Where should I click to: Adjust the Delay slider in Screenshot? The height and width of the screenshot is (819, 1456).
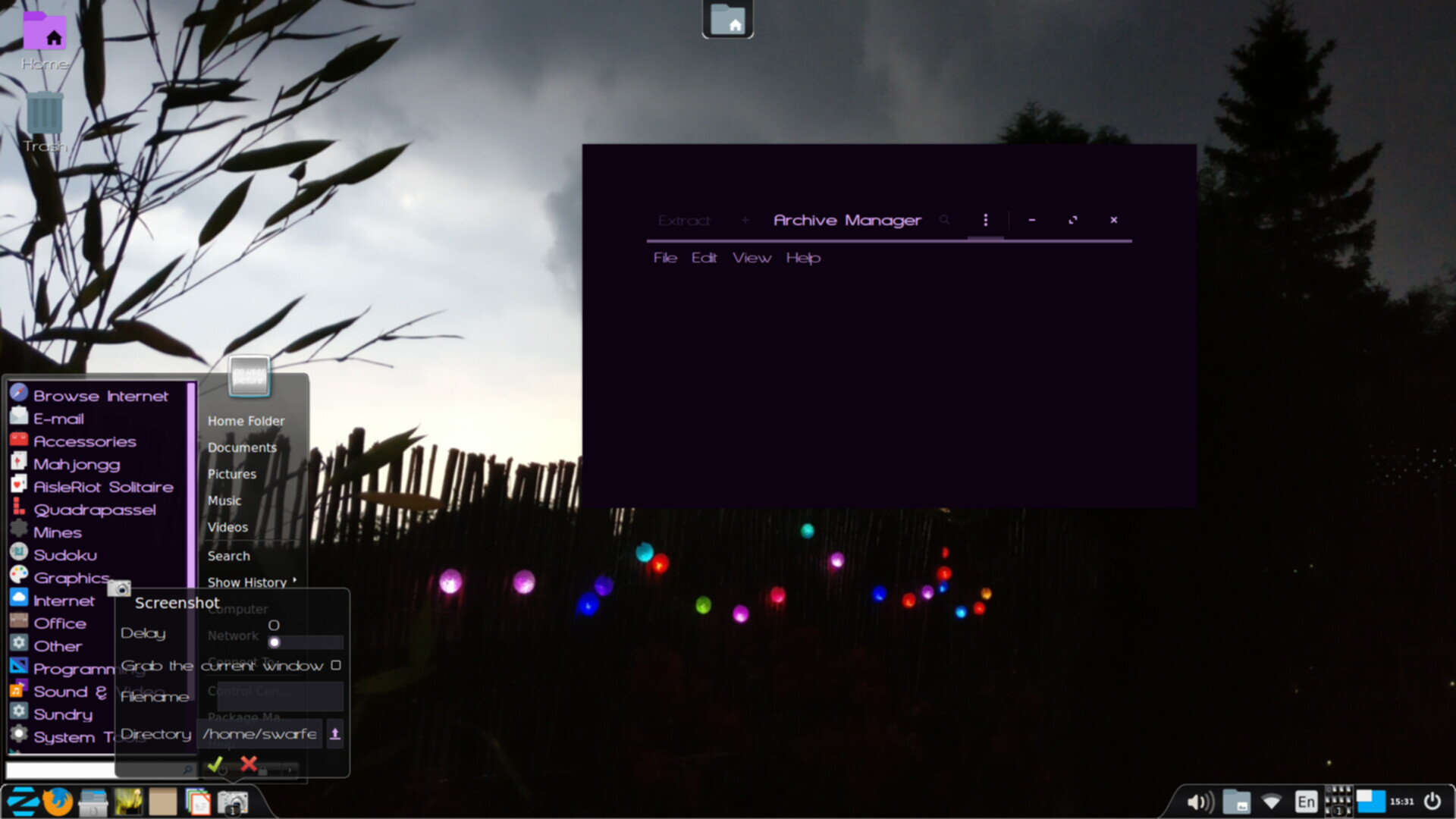(306, 642)
